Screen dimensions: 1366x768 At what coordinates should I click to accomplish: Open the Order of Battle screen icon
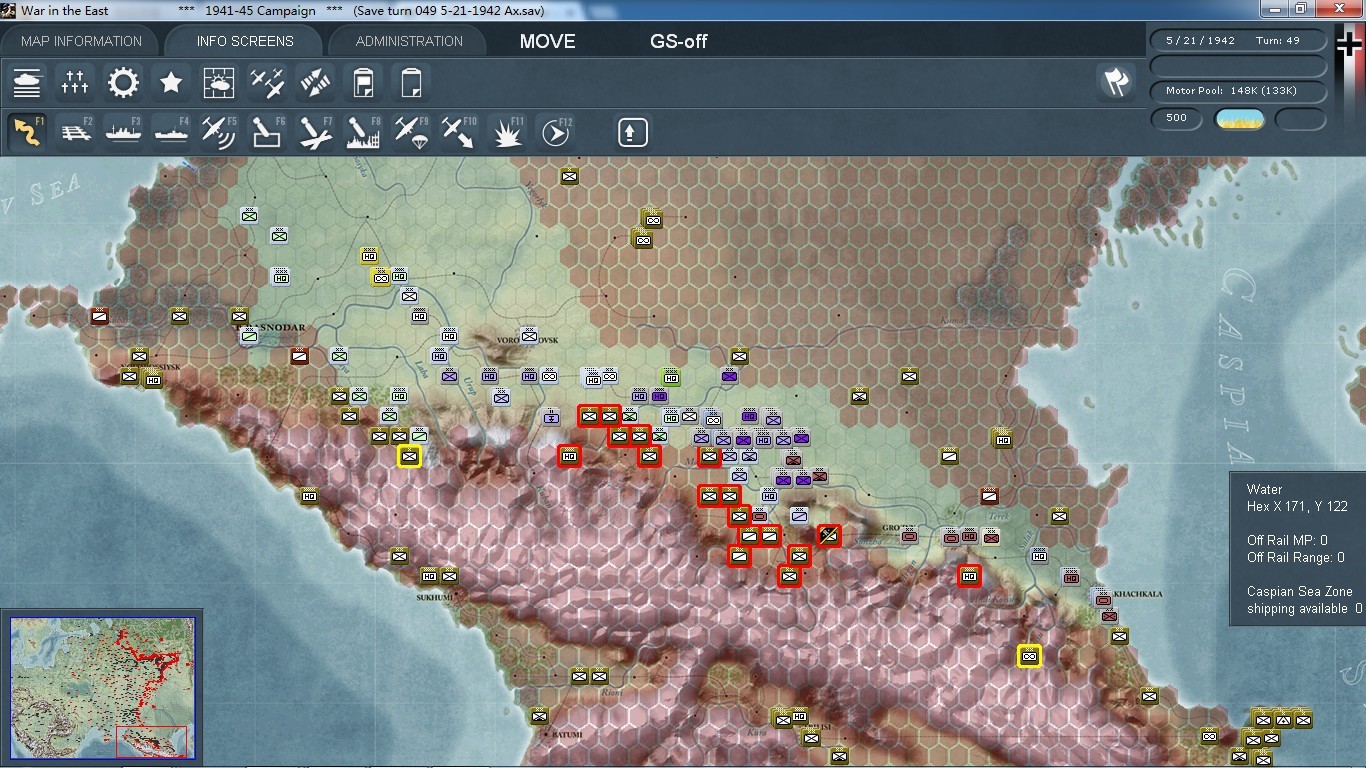(27, 83)
